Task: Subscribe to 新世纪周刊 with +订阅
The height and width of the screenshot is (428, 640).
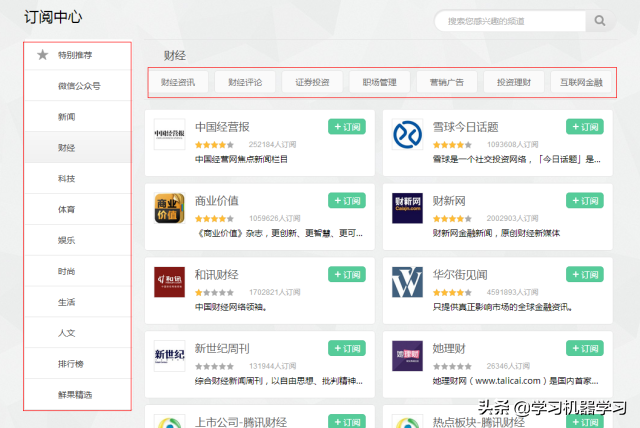Action: 347,348
